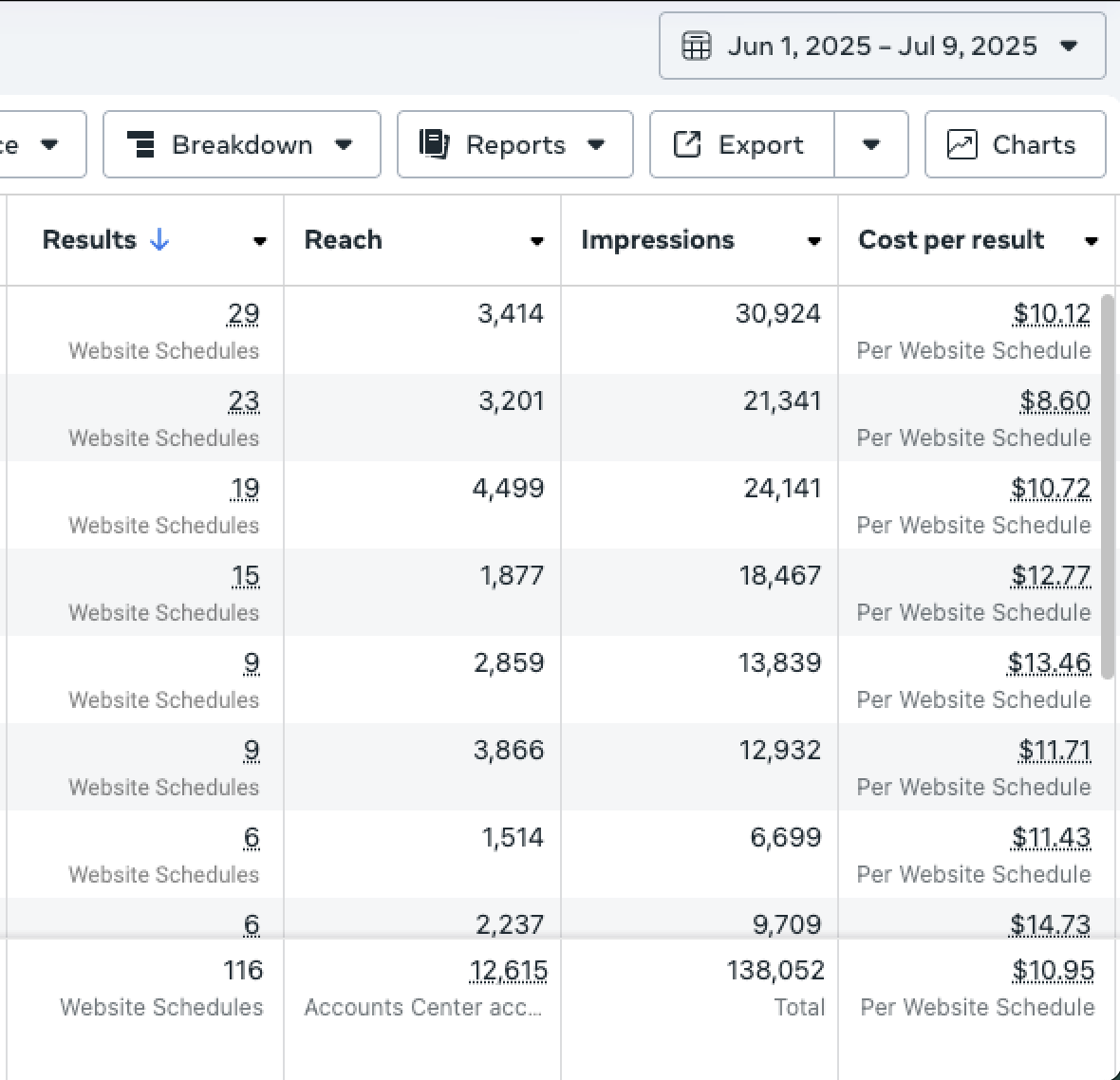Click the Export button
The image size is (1120, 1080).
point(742,144)
